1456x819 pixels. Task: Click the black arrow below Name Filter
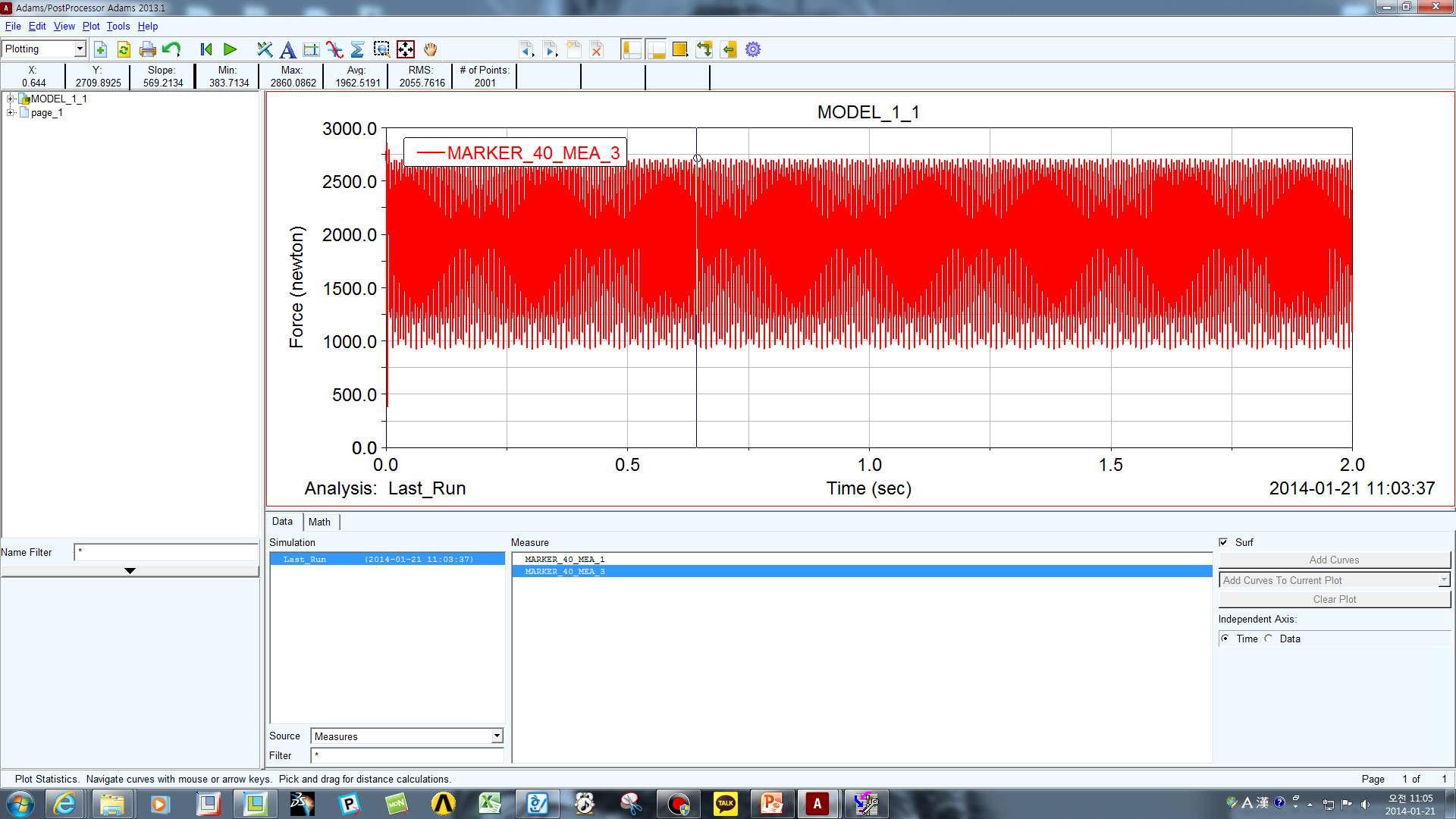(130, 570)
